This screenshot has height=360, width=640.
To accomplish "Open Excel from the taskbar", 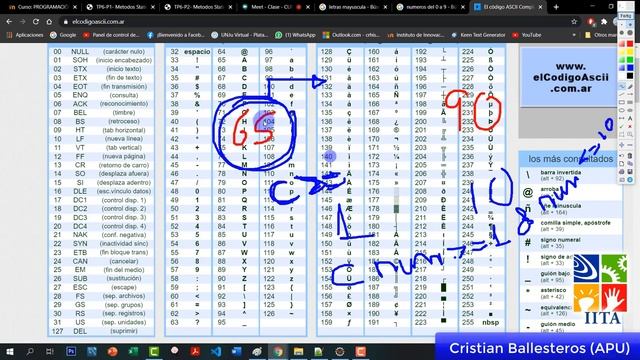I will point(133,351).
